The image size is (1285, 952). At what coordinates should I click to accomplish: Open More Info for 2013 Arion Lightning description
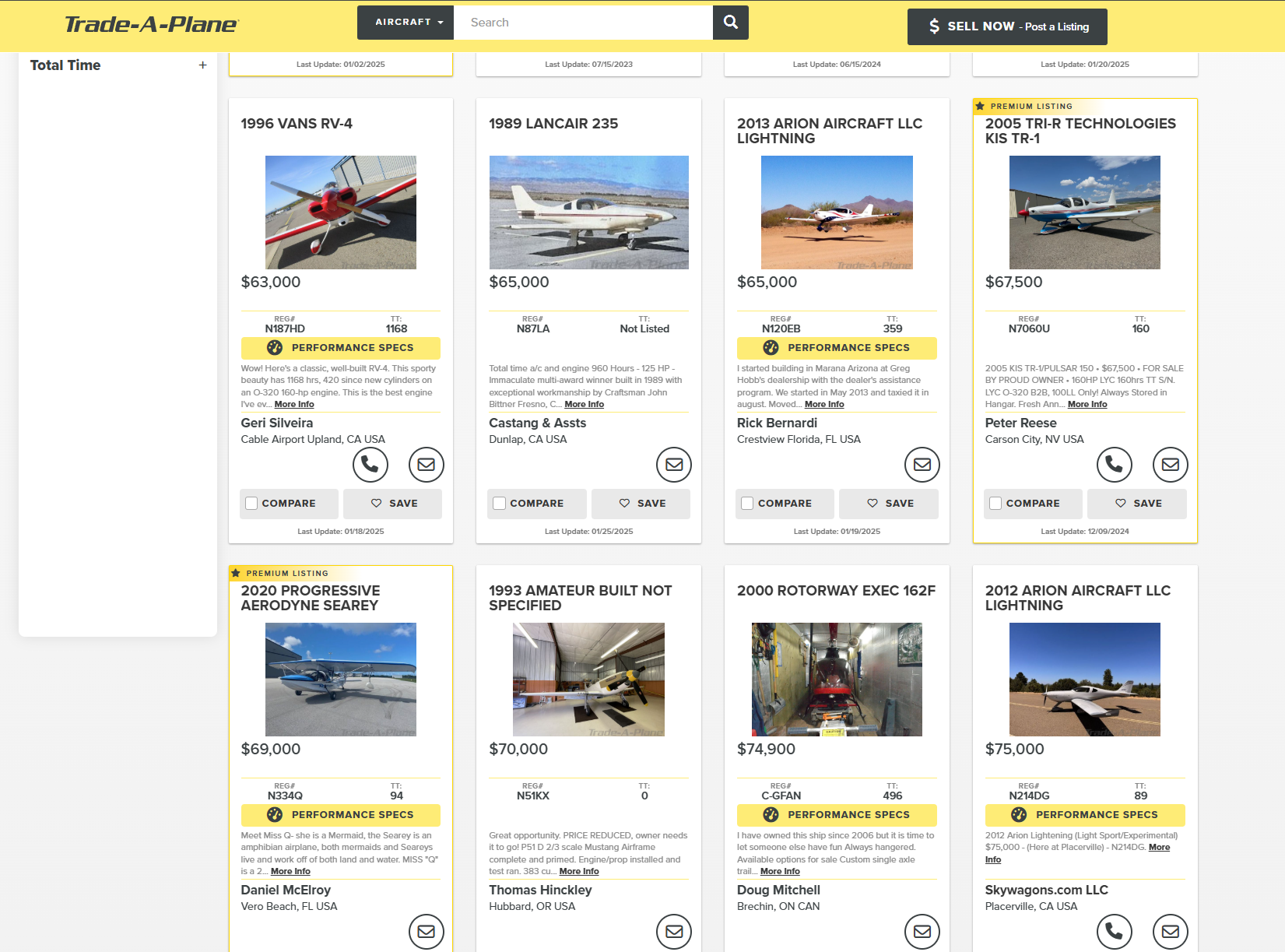824,405
